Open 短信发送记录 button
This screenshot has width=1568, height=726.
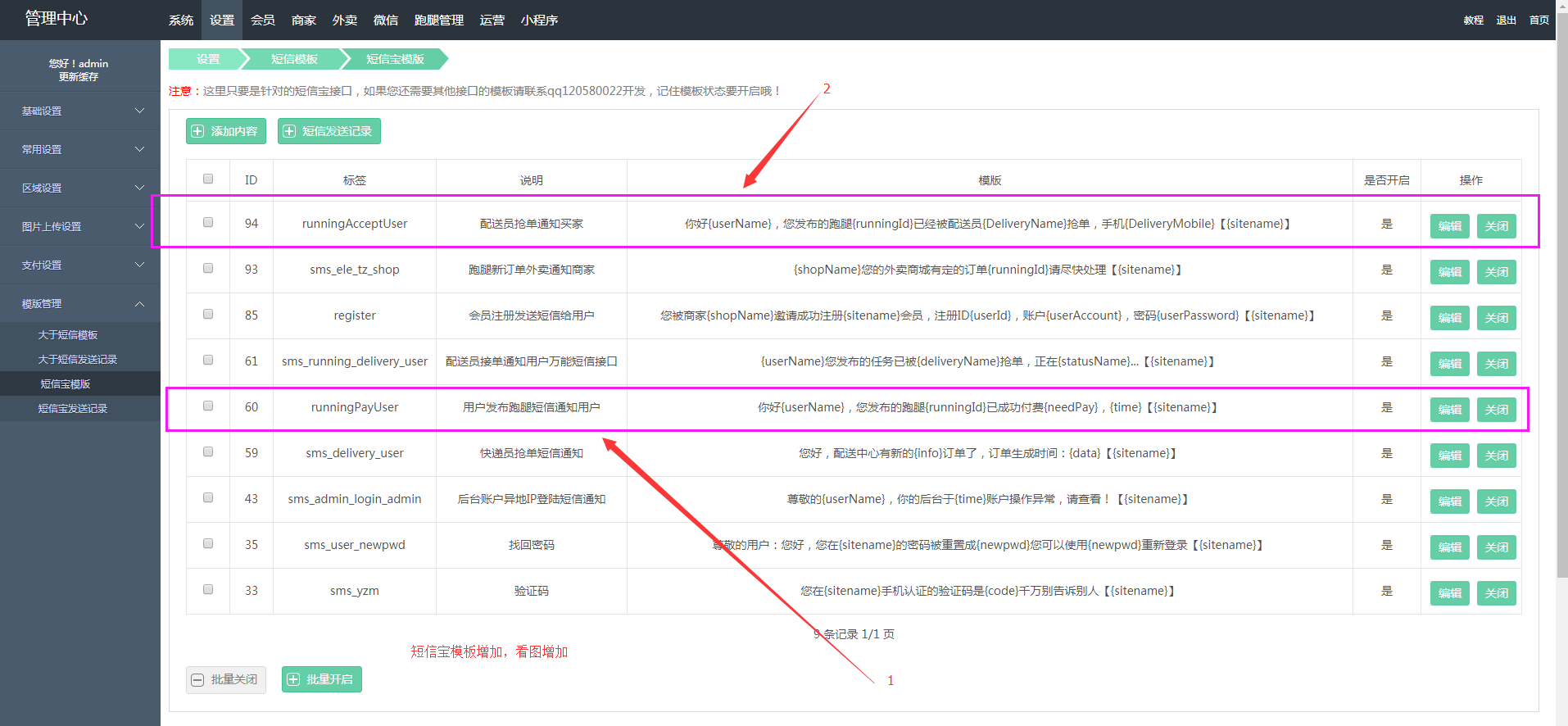329,131
